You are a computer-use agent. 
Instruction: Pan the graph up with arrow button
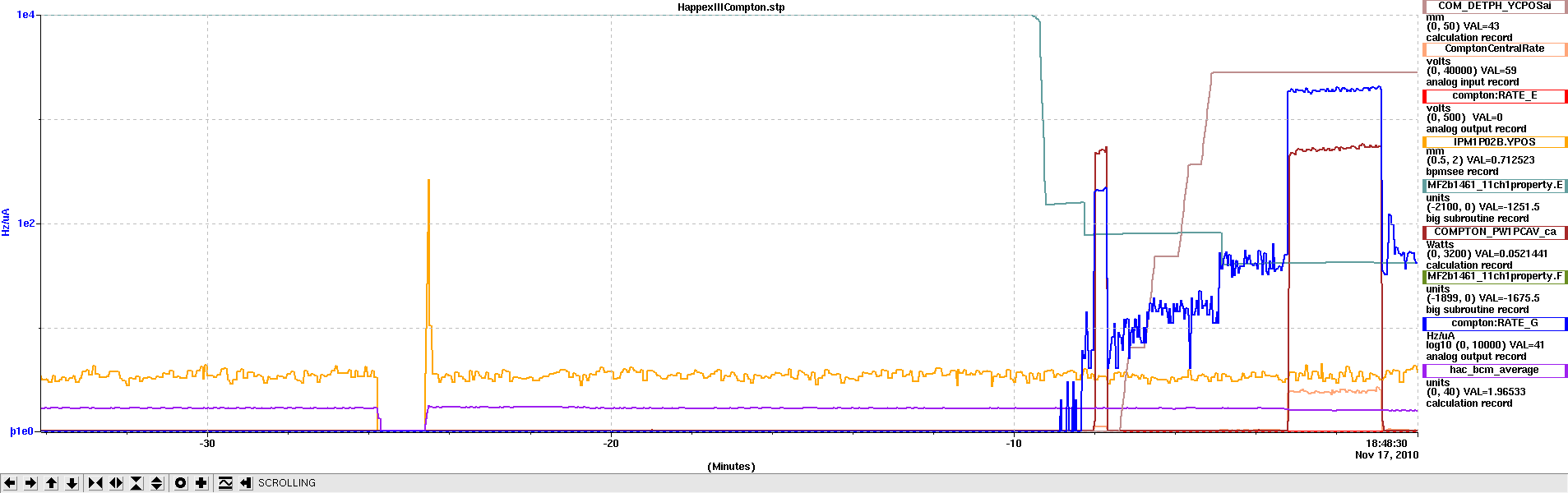(x=51, y=483)
